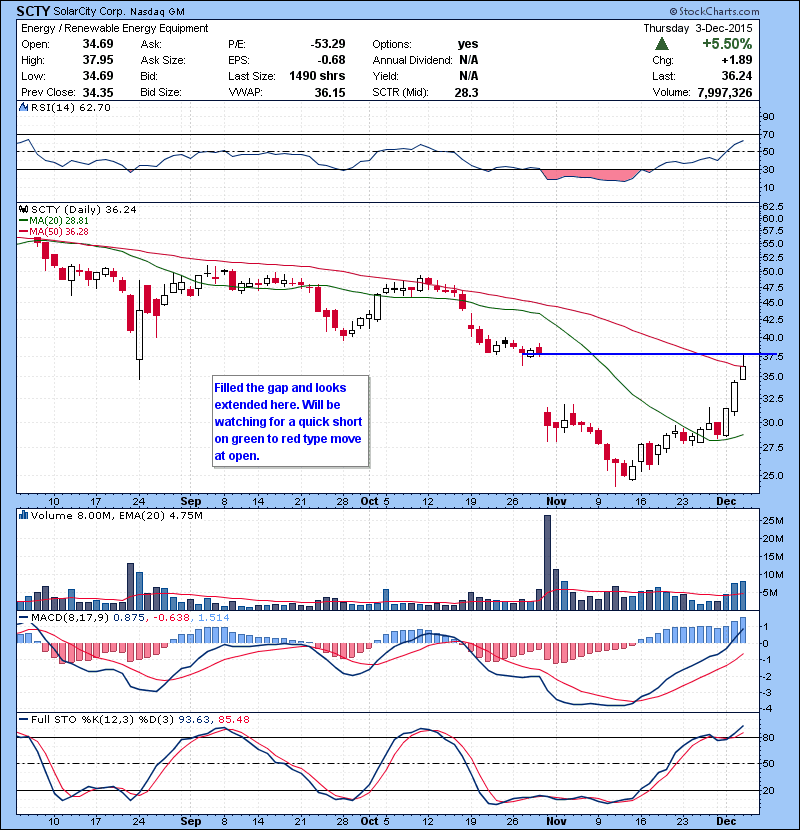The height and width of the screenshot is (830, 800).
Task: Click the 37.5 price axis label
Action: (772, 357)
